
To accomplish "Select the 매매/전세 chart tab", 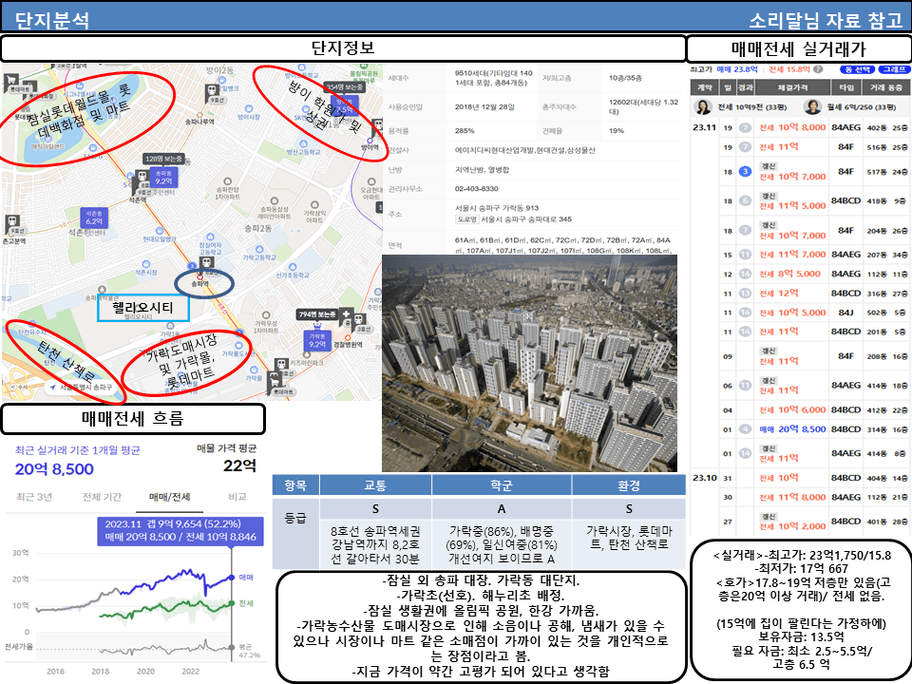I will (170, 497).
